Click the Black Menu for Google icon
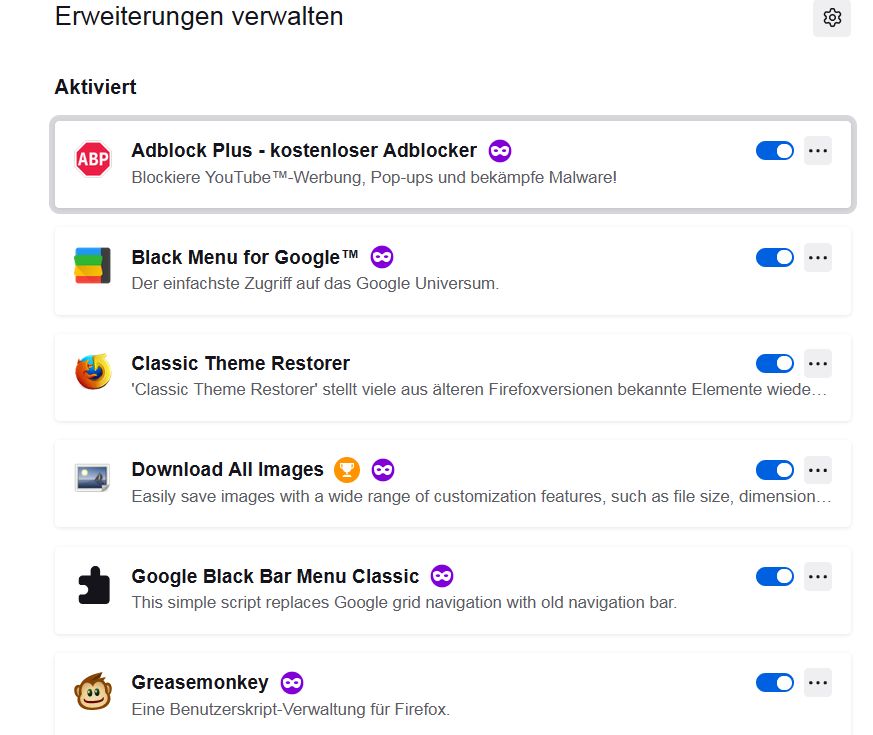 93,266
